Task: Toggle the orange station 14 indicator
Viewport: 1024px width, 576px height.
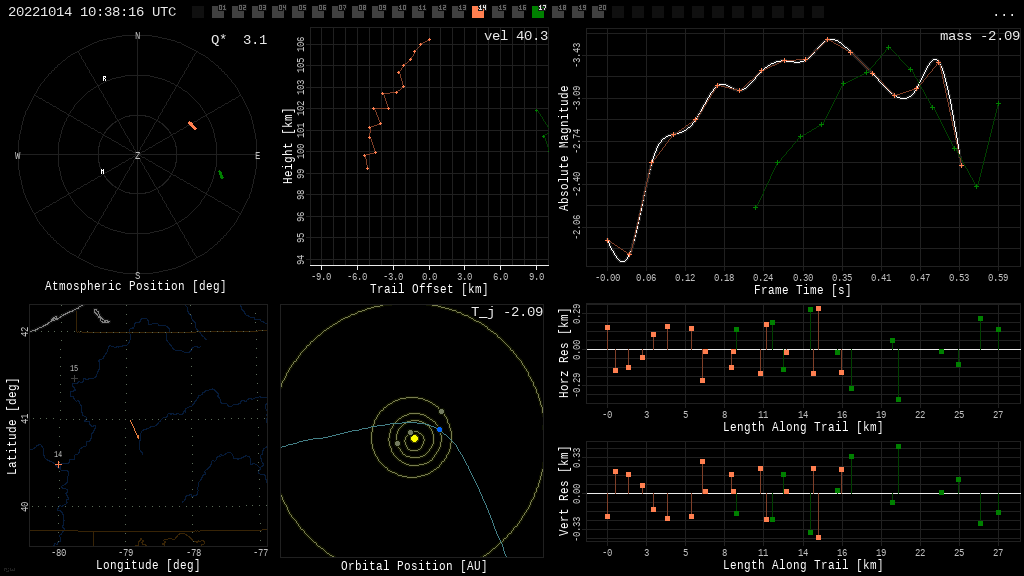Action: point(478,11)
